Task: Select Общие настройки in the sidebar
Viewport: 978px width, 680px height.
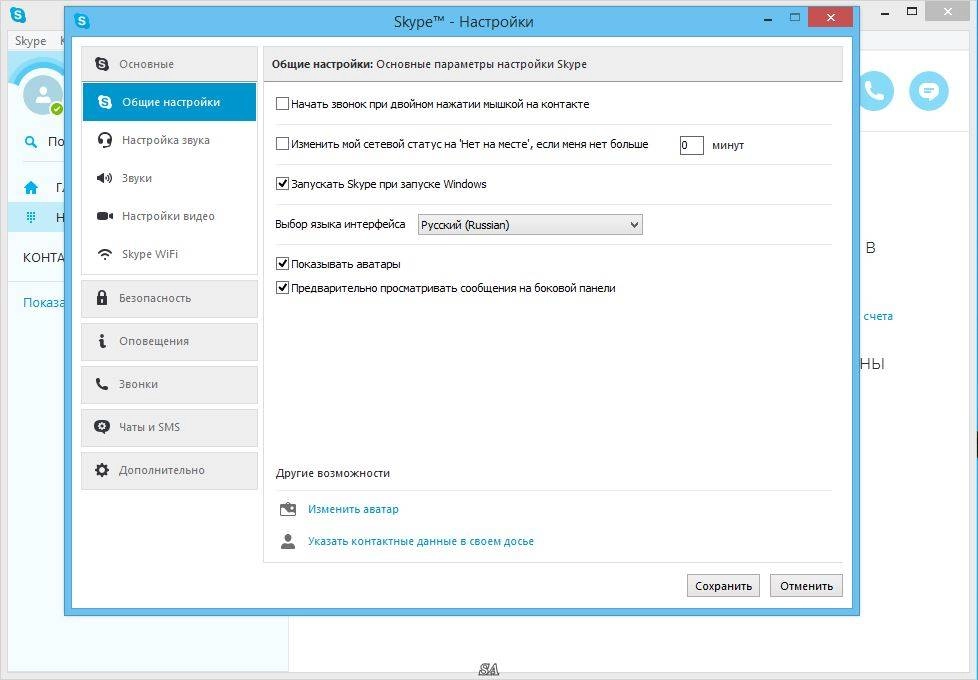Action: click(169, 102)
